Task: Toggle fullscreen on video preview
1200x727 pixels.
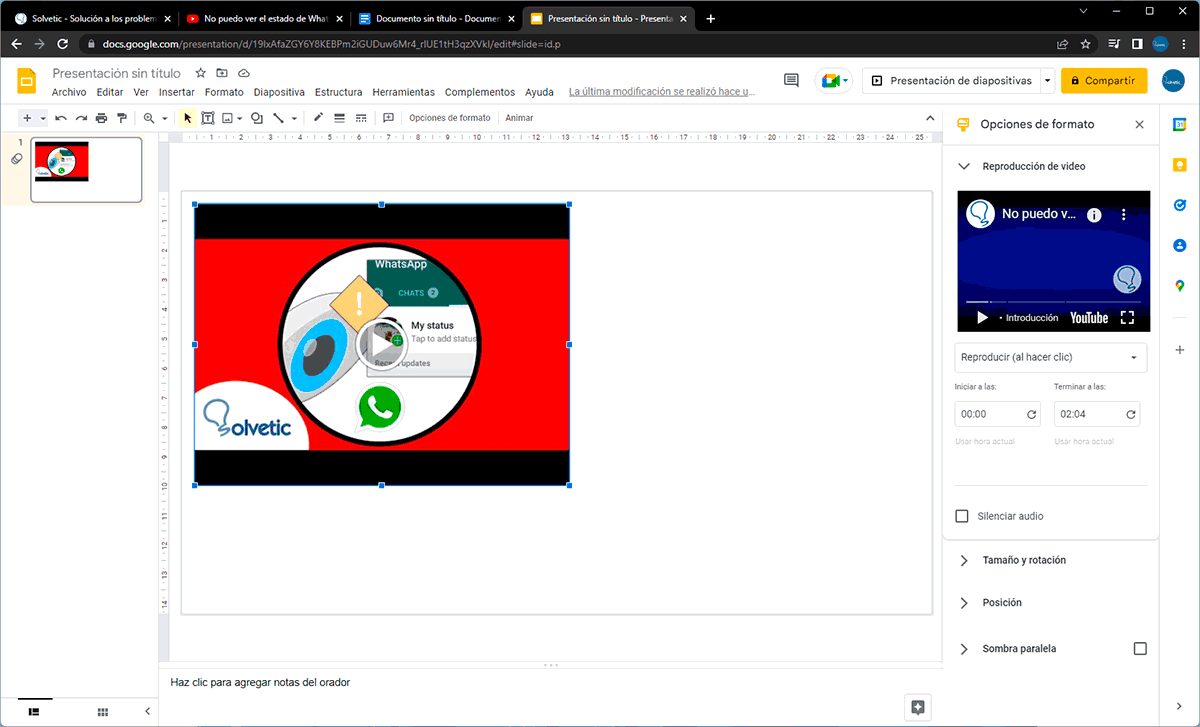Action: [x=1127, y=318]
